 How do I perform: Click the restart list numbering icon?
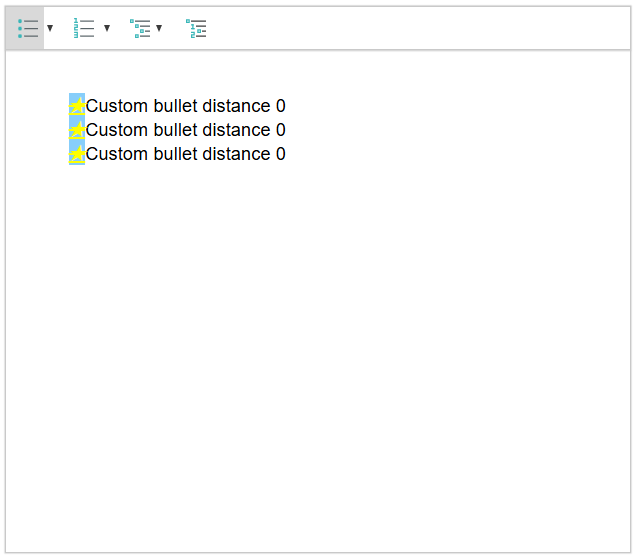point(196,28)
